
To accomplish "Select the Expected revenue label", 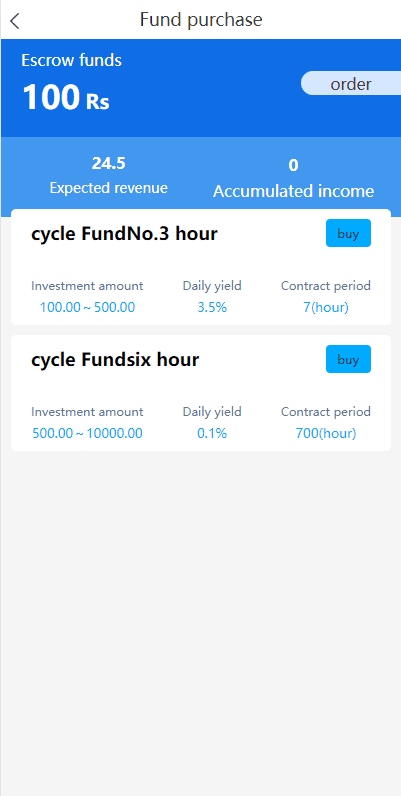I will pyautogui.click(x=109, y=188).
